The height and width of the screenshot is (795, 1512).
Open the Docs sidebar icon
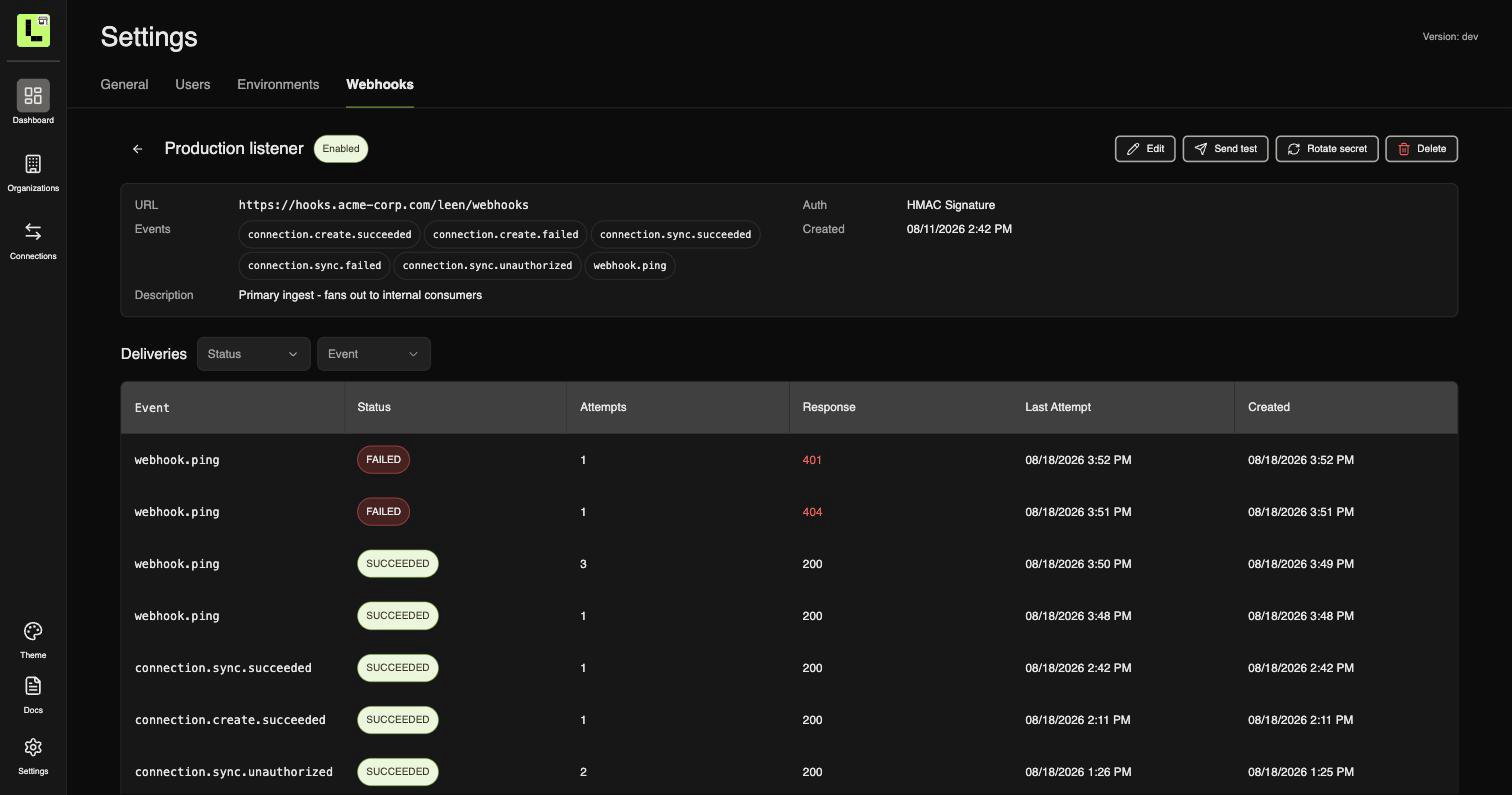tap(33, 686)
